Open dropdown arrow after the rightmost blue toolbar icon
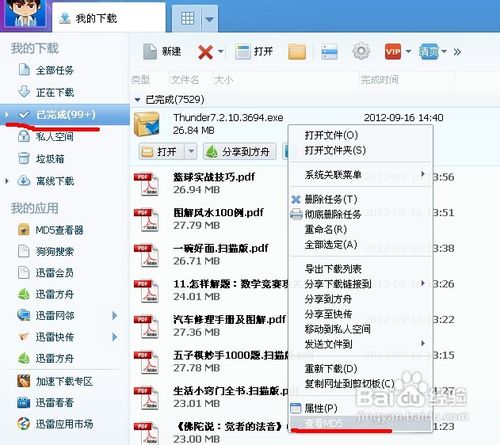 coord(444,52)
